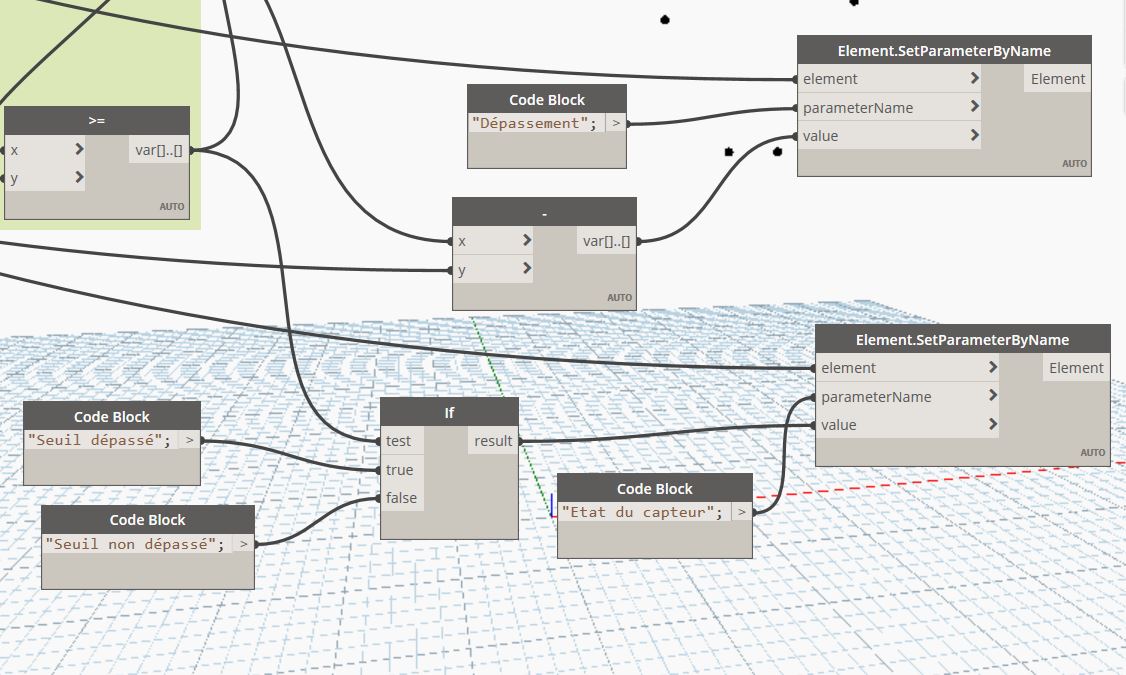
Task: Click the false input of If node
Action: click(402, 498)
